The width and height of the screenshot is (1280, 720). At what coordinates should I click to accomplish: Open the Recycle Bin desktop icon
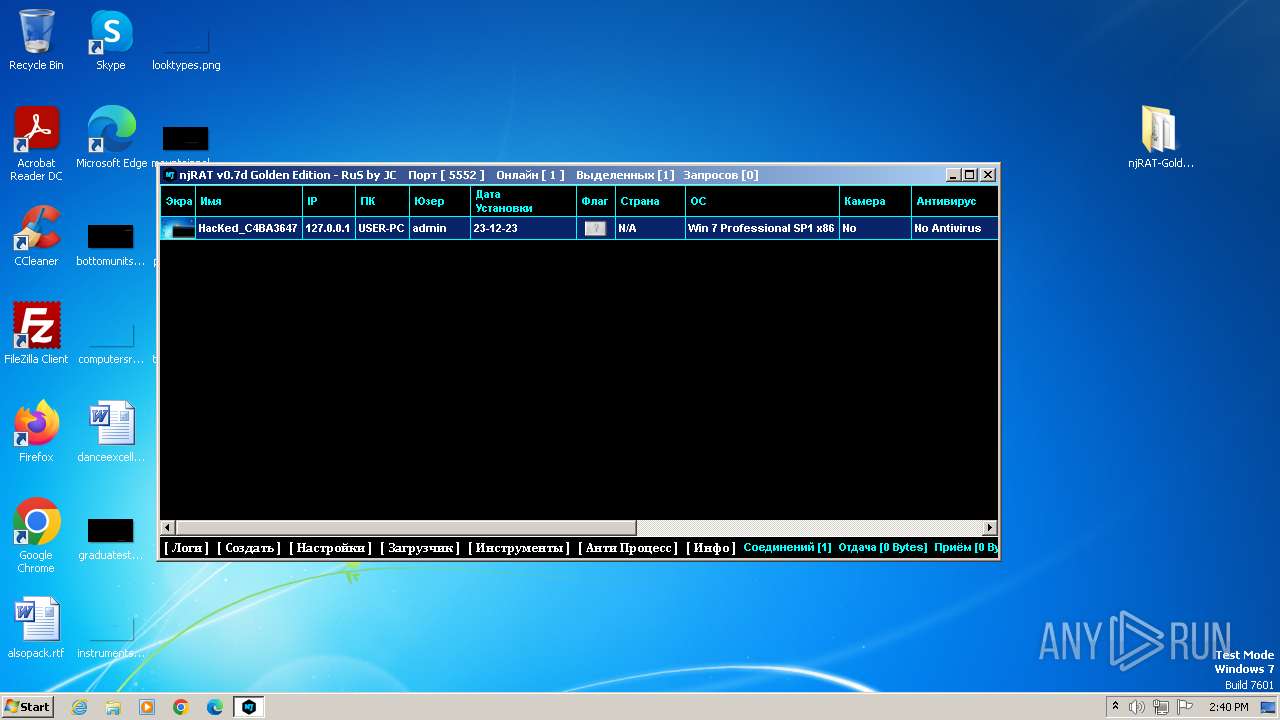pyautogui.click(x=36, y=40)
